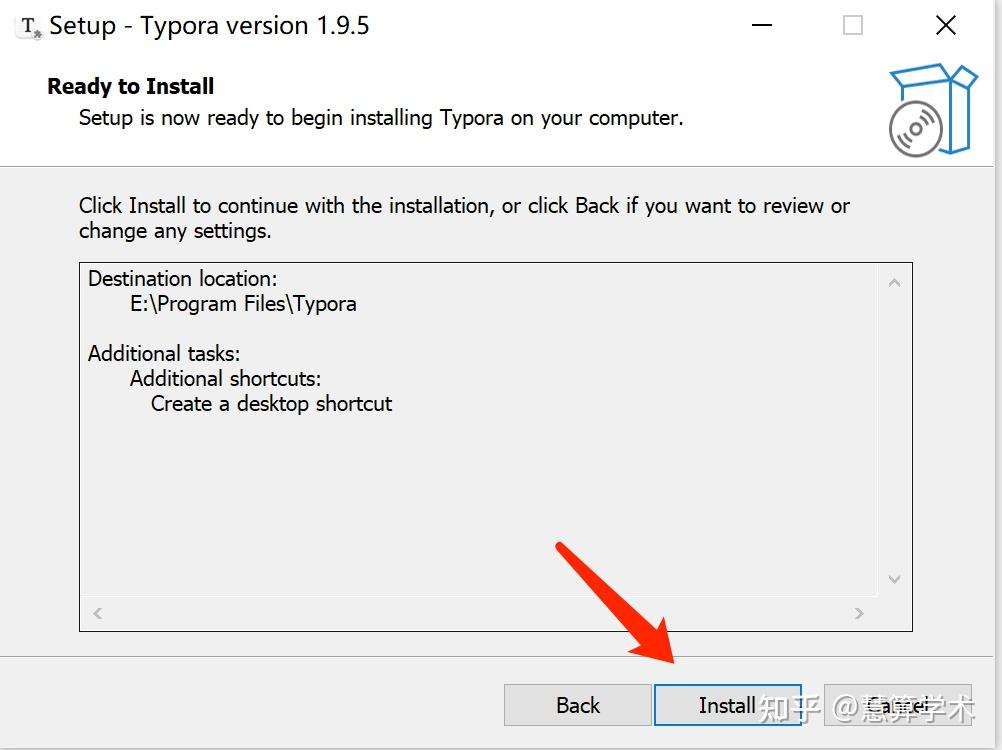Image resolution: width=1002 pixels, height=750 pixels.
Task: Click the "Ready to Install" heading
Action: pyautogui.click(x=131, y=86)
